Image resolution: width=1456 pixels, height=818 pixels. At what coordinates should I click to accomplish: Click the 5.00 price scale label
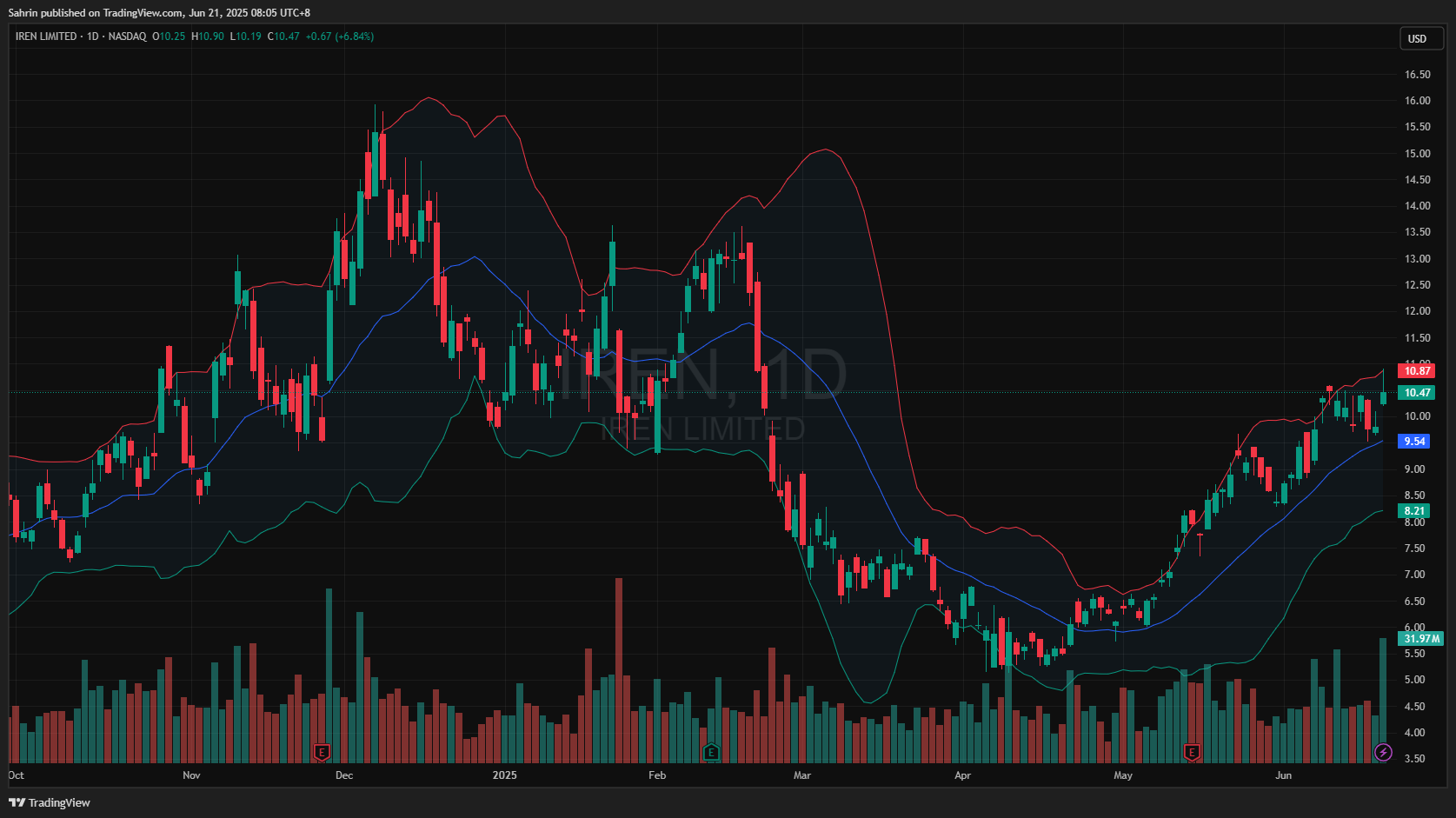coord(1415,680)
